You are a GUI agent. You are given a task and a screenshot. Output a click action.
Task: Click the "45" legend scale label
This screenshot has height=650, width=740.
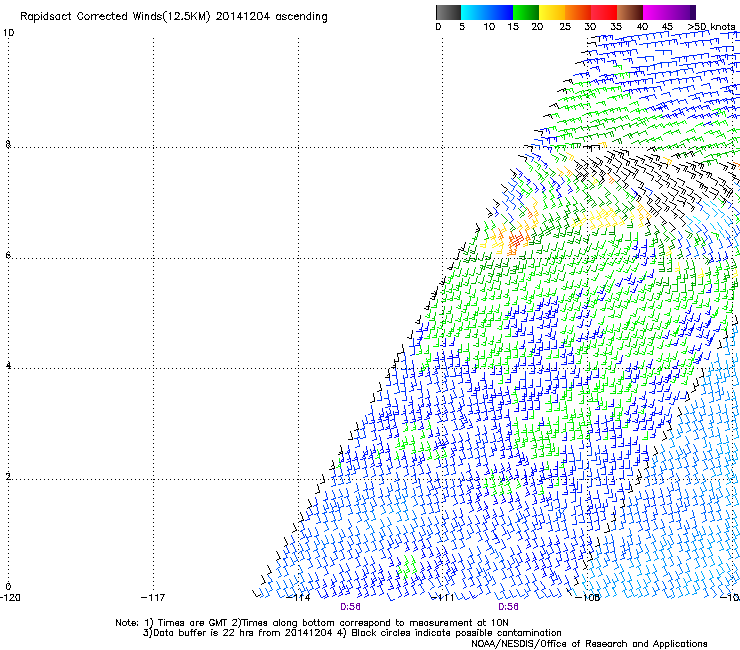pyautogui.click(x=668, y=27)
